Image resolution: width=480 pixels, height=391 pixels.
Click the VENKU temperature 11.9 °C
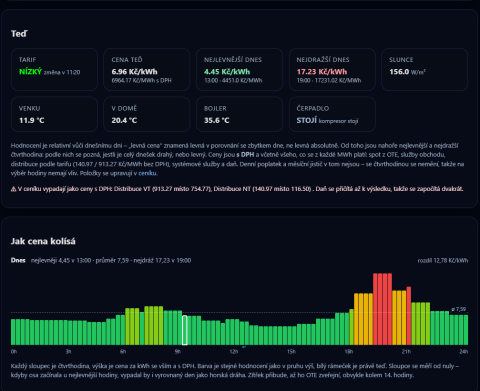[x=32, y=120]
